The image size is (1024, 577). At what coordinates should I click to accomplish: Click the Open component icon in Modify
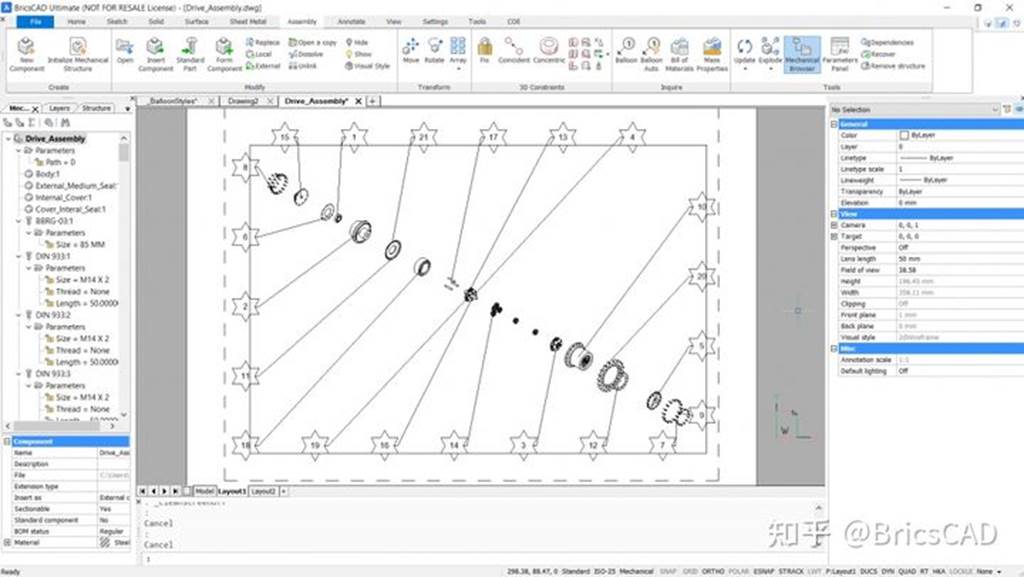point(125,52)
